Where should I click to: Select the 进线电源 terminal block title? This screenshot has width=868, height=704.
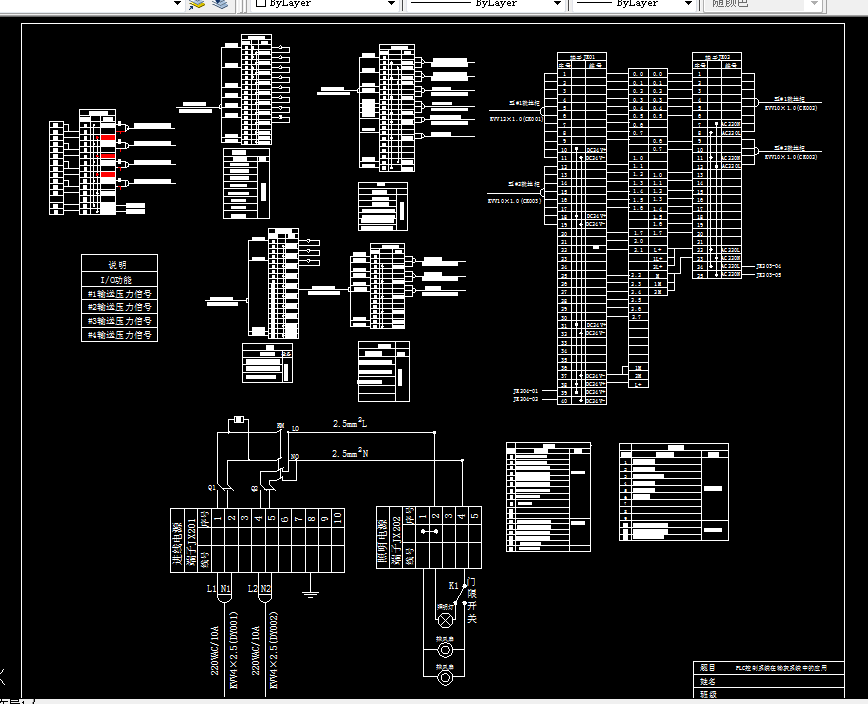coord(177,543)
